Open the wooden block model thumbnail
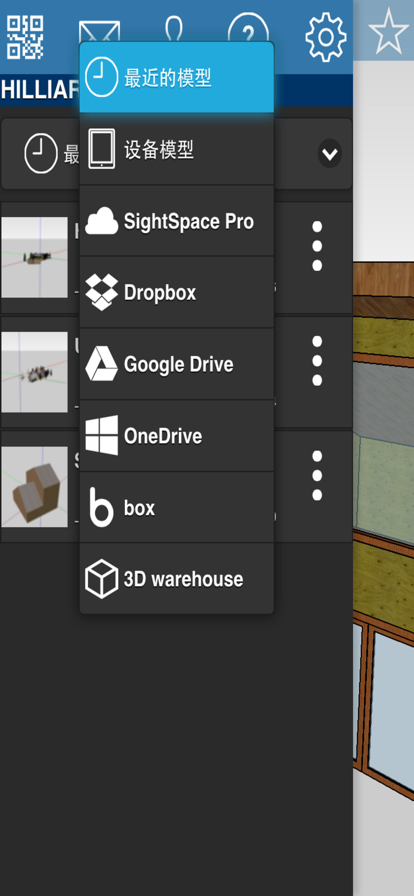 tap(34, 487)
